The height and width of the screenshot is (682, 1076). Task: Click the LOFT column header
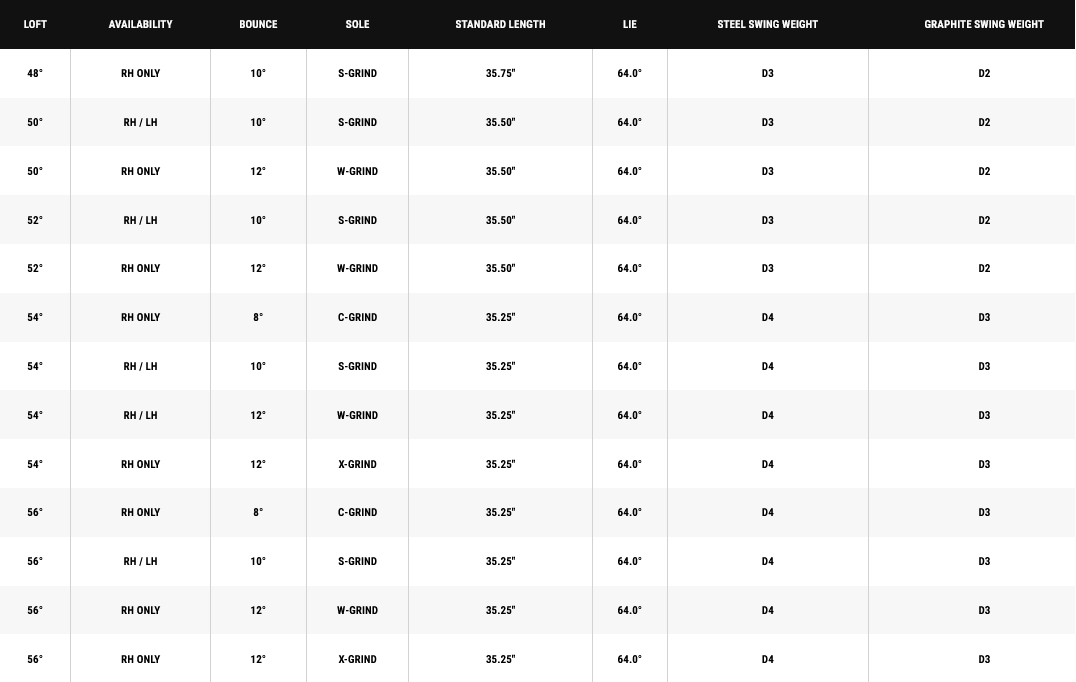[35, 24]
